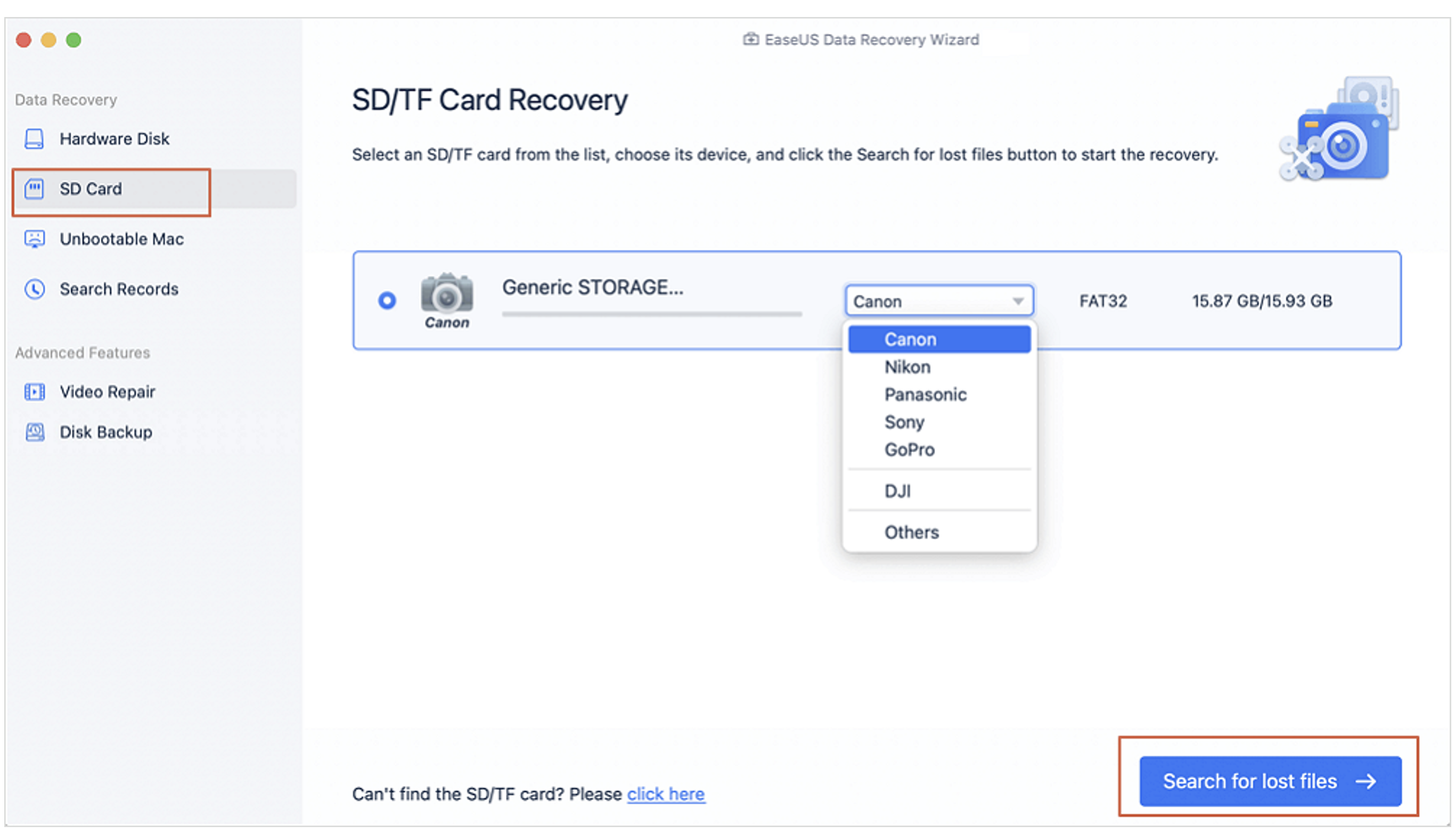Image resolution: width=1456 pixels, height=834 pixels.
Task: Select the Generic STORAGE radio button
Action: (387, 300)
